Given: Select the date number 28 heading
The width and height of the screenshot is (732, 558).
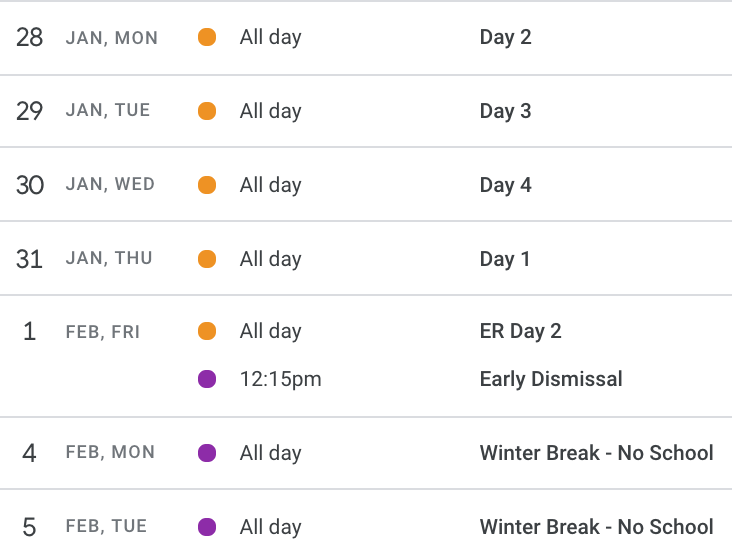Looking at the screenshot, I should click(29, 37).
